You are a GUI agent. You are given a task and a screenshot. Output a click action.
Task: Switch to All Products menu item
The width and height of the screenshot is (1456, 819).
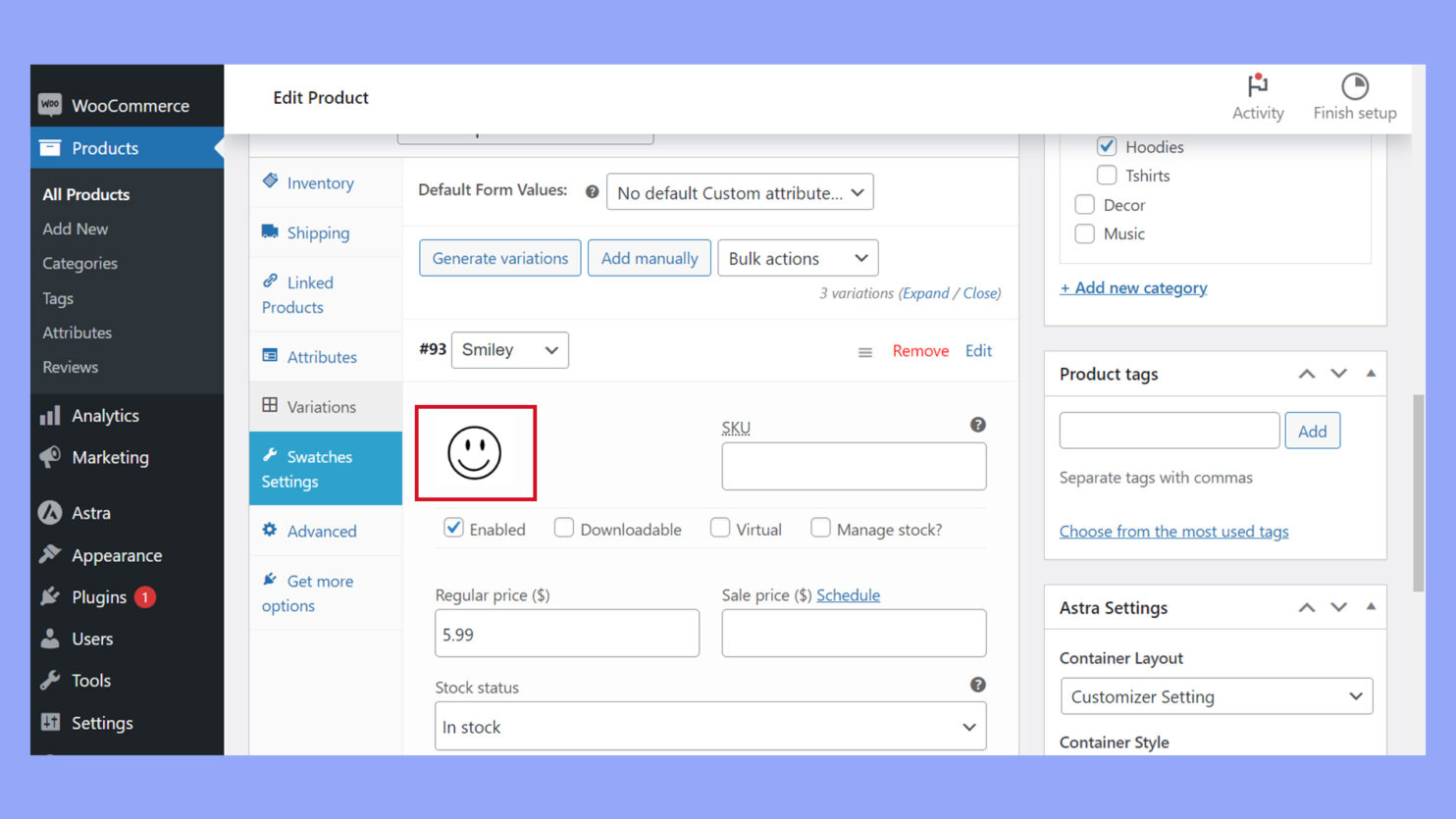[85, 194]
